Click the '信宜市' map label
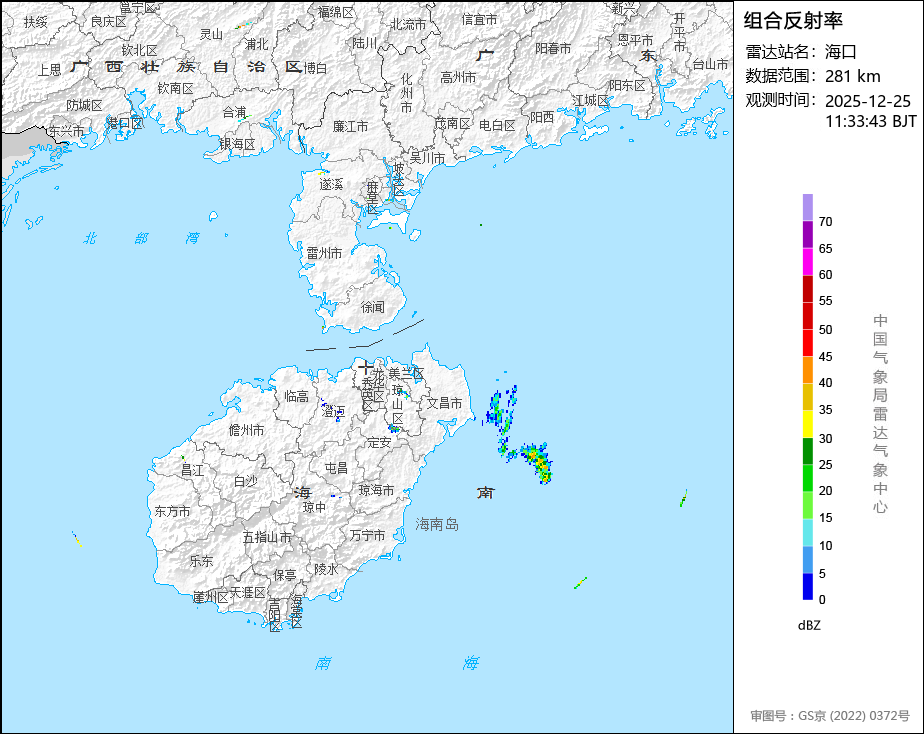 [479, 19]
